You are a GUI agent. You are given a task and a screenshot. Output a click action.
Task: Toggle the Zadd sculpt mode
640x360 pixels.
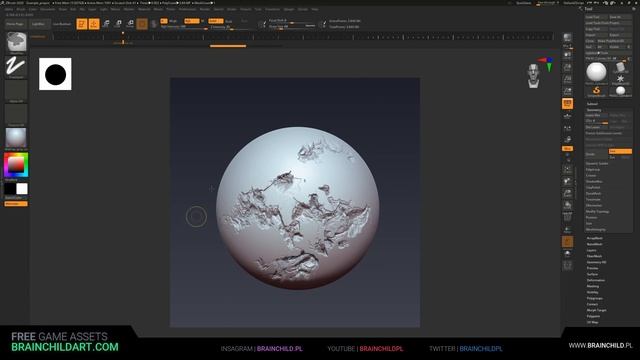[x=216, y=21]
